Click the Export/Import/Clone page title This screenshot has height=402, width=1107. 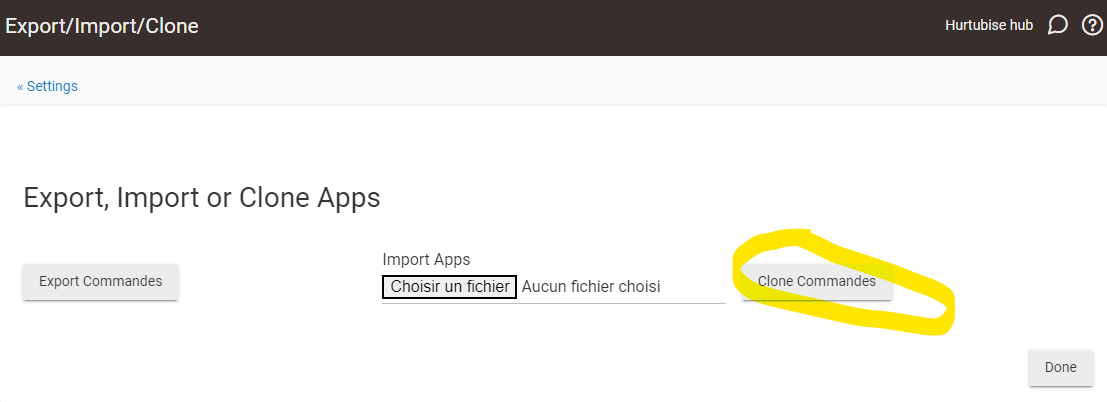pyautogui.click(x=102, y=26)
